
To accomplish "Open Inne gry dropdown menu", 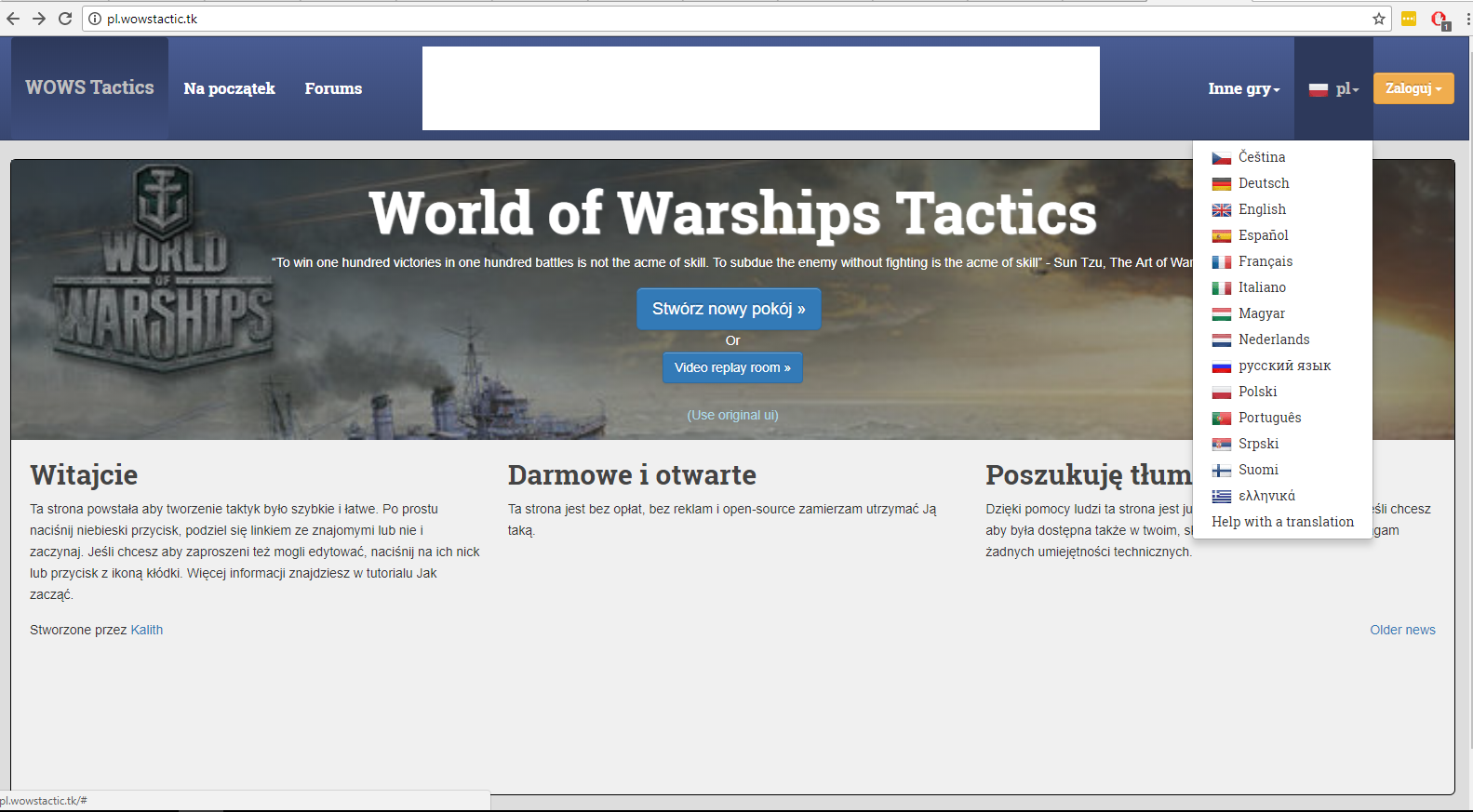I will pyautogui.click(x=1243, y=88).
